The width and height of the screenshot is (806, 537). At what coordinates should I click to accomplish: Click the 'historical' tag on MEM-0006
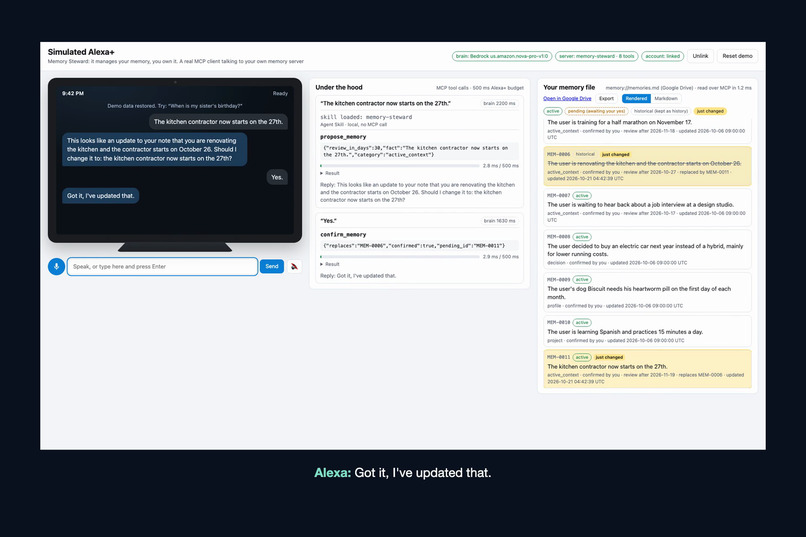click(x=585, y=154)
